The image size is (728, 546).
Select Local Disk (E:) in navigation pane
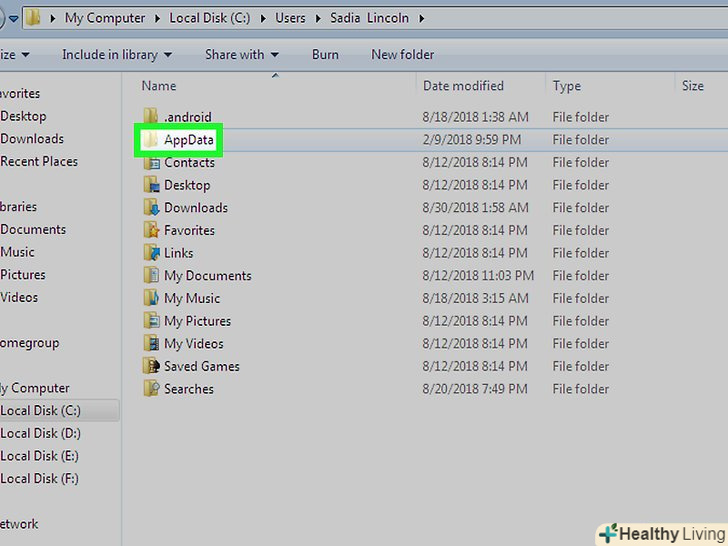(x=39, y=456)
